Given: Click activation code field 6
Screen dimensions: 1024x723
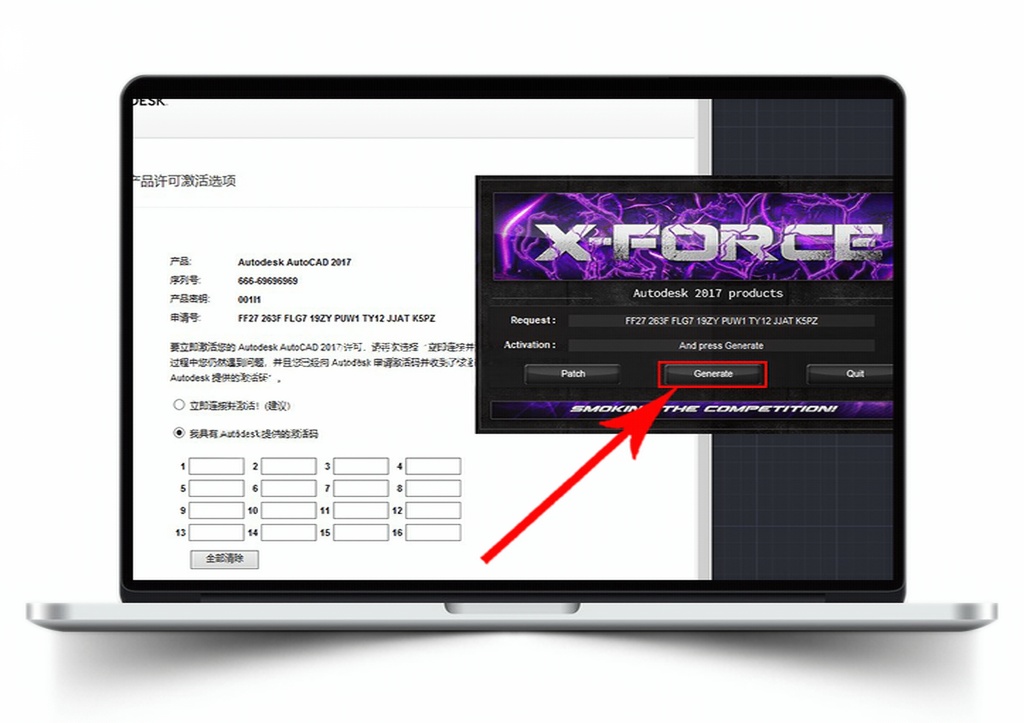Looking at the screenshot, I should [x=289, y=489].
